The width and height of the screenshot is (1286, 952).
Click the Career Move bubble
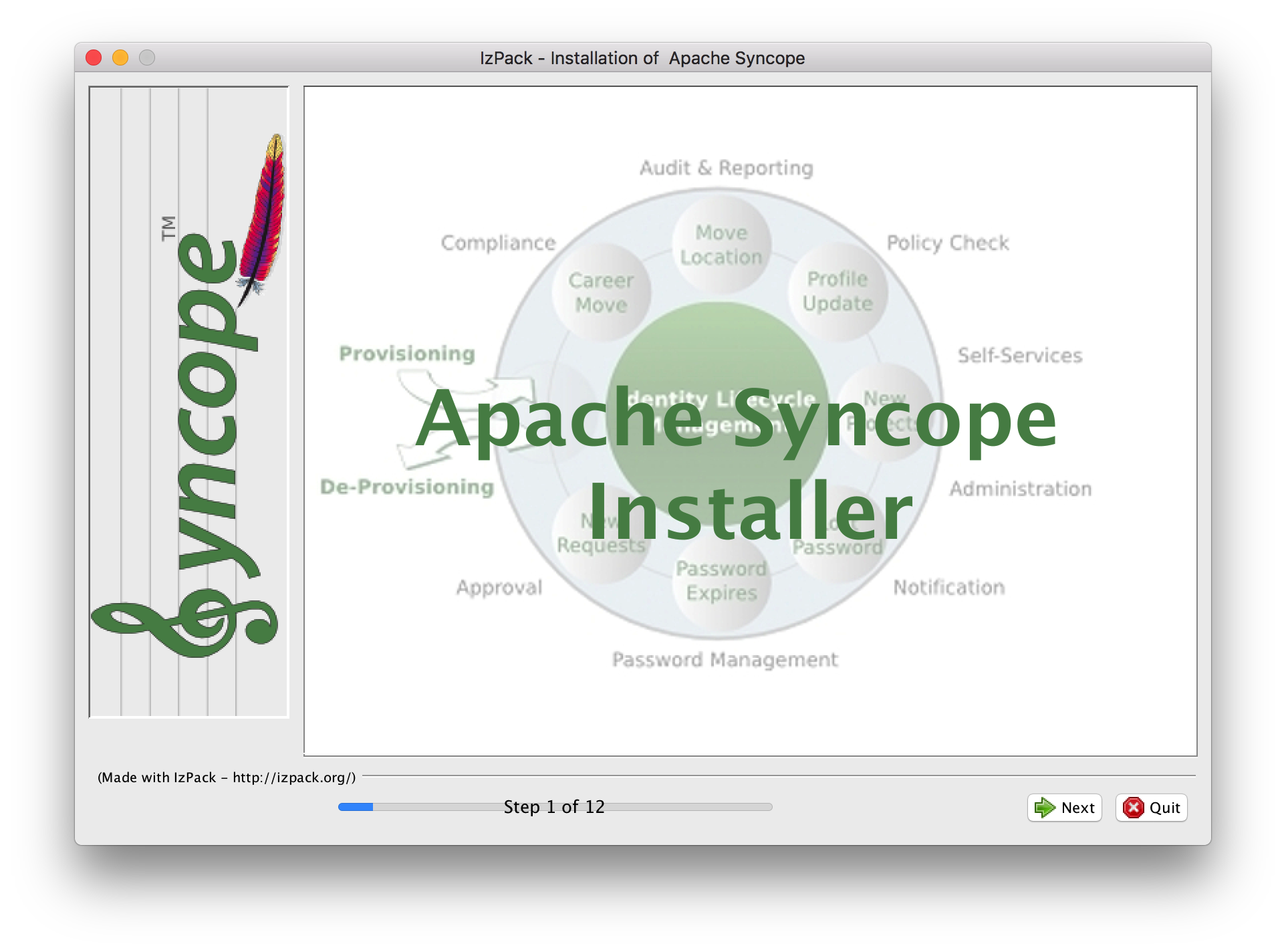coord(601,292)
